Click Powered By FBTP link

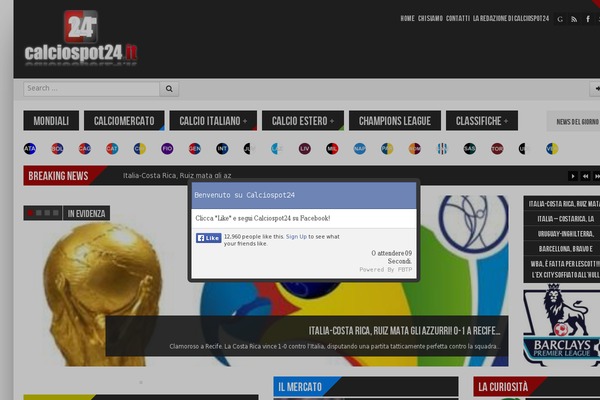(x=386, y=269)
